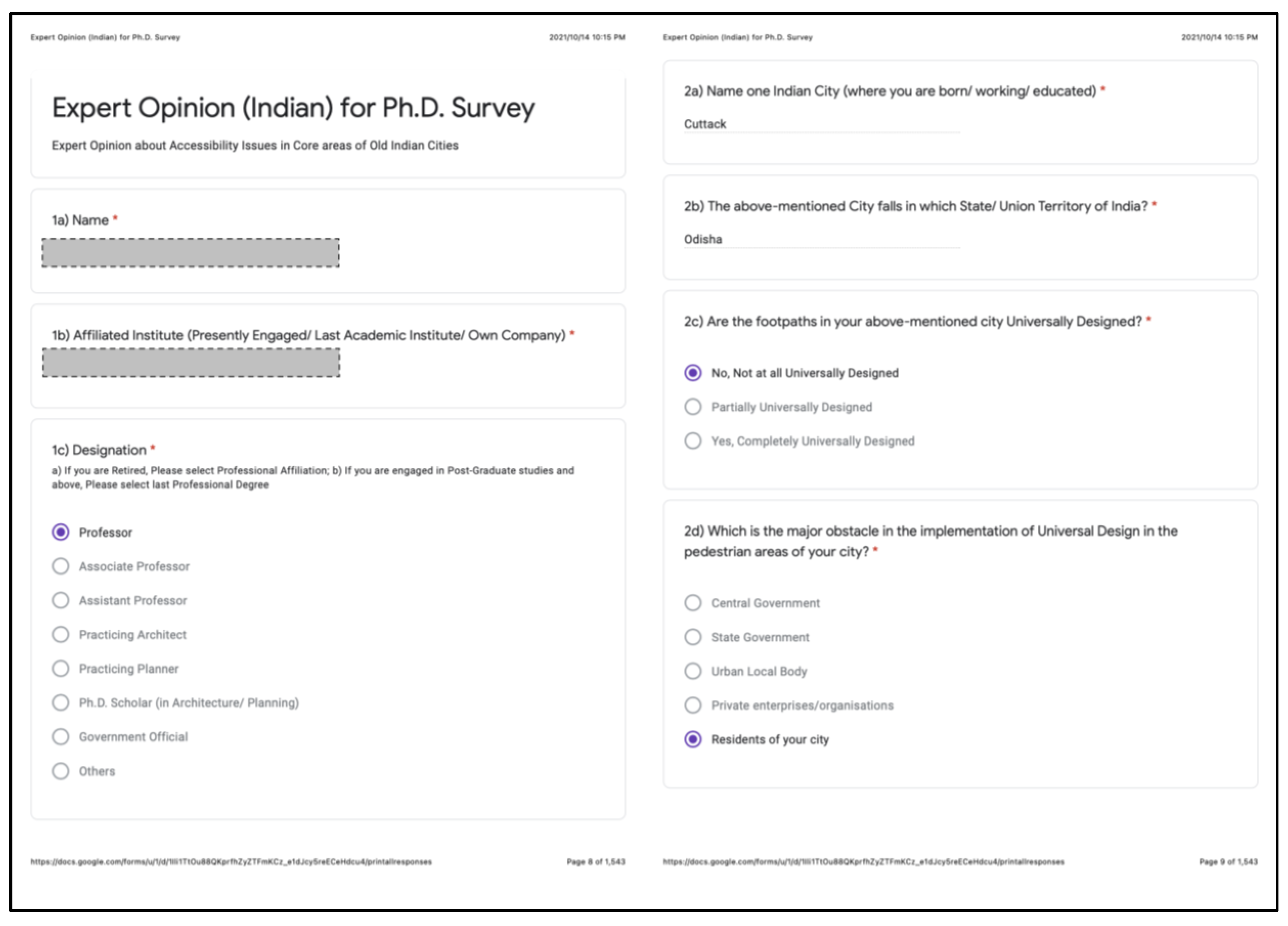
Task: Choose Central Government as obstacle
Action: 693,603
